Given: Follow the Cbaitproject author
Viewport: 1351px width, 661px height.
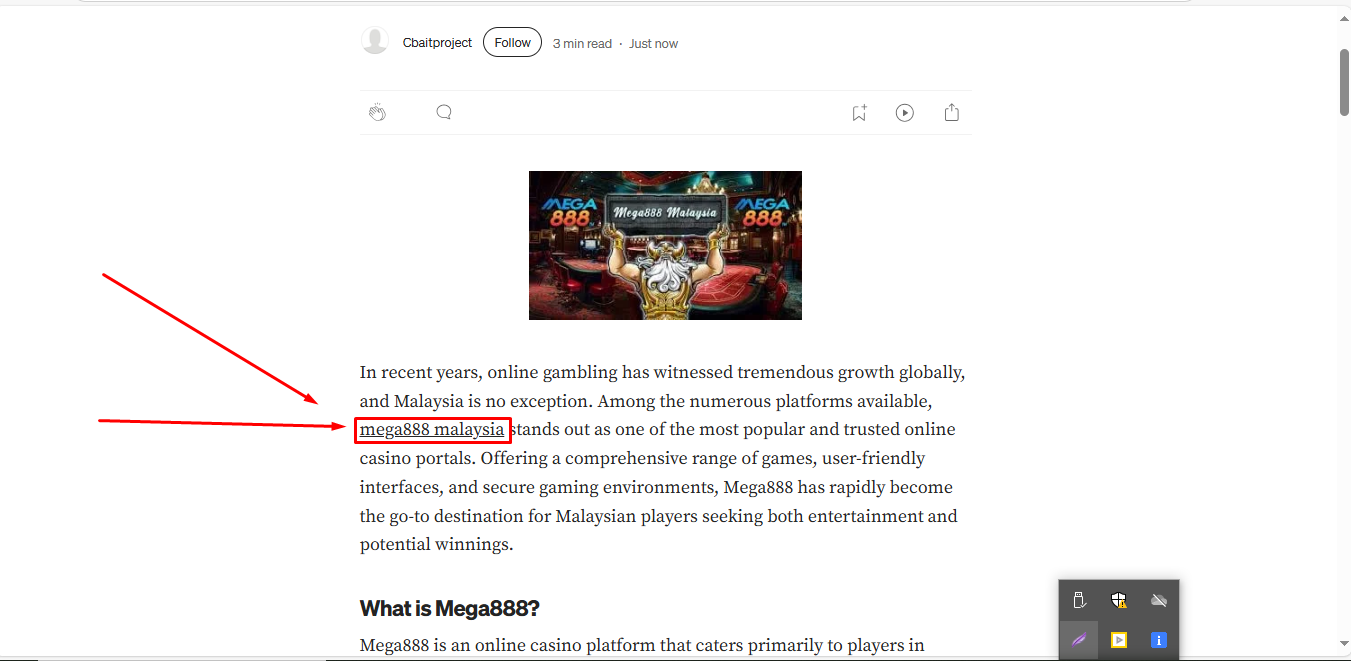Looking at the screenshot, I should tap(513, 43).
